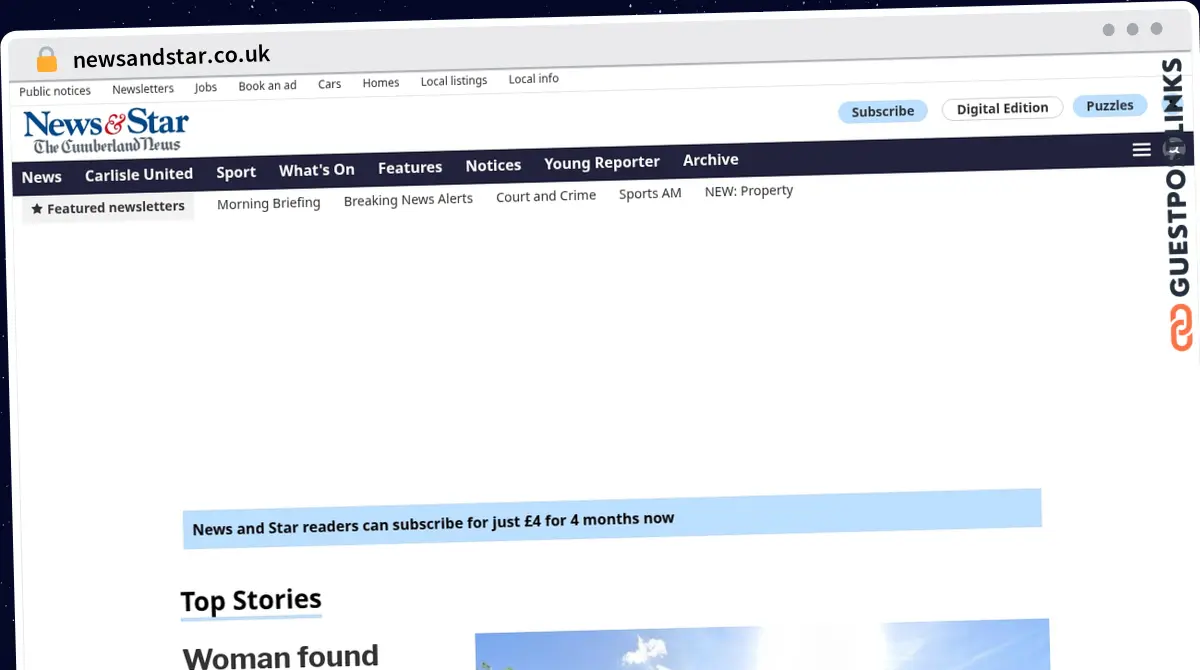Open the hamburger menu icon
The width and height of the screenshot is (1200, 670).
(x=1141, y=150)
